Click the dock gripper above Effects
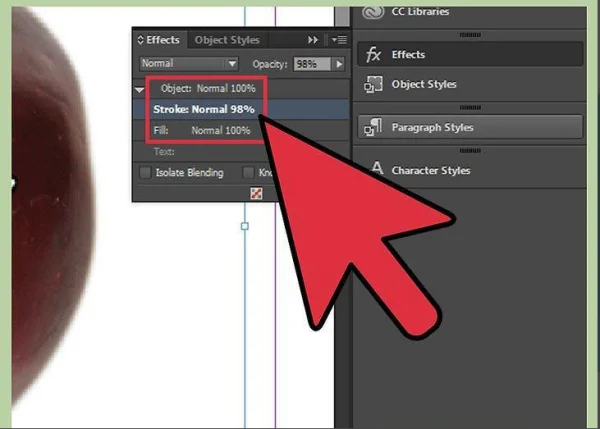 470,35
